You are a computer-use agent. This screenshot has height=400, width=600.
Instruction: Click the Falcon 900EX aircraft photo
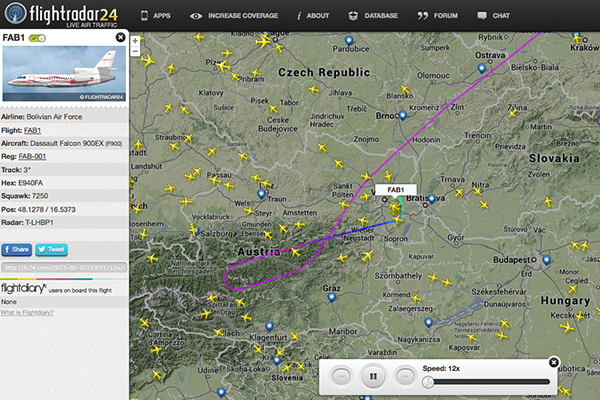[x=64, y=73]
